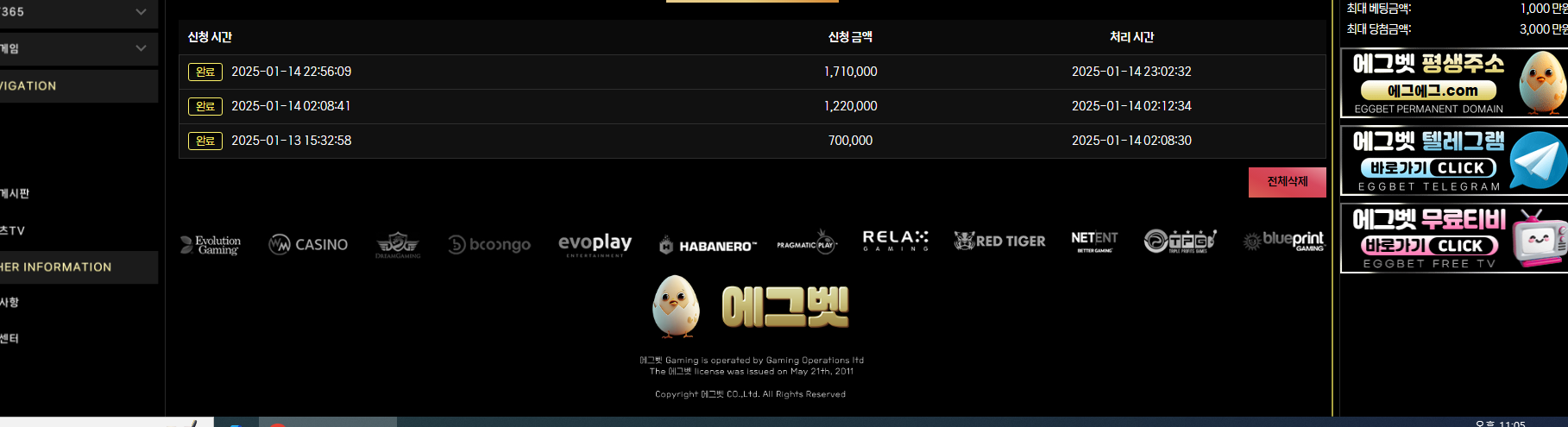The width and height of the screenshot is (1568, 427).
Task: Open the WM Casino provider logo
Action: [x=308, y=245]
